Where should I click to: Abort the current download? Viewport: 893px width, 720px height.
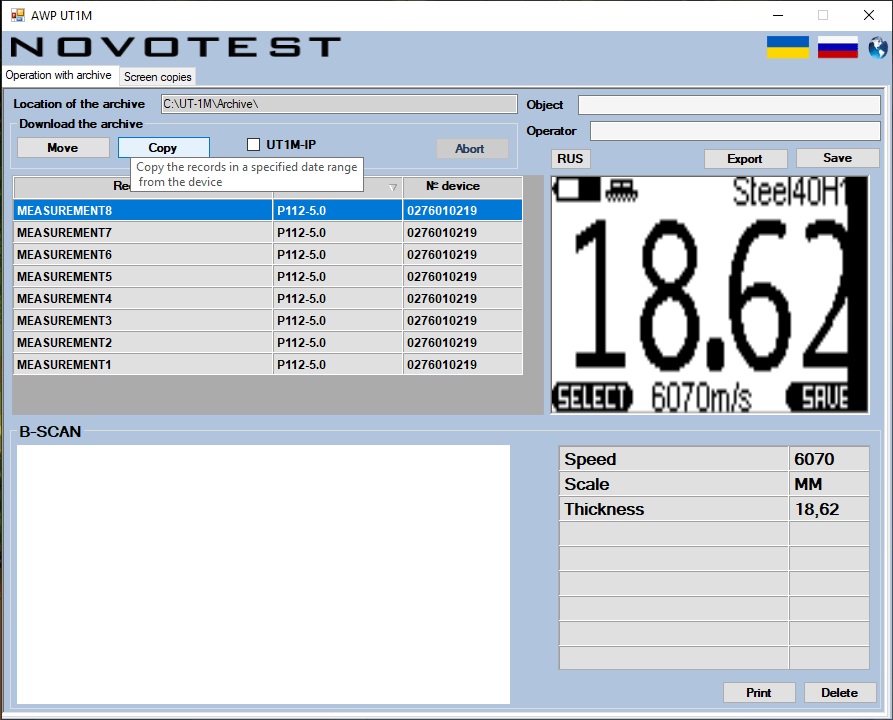[x=471, y=147]
